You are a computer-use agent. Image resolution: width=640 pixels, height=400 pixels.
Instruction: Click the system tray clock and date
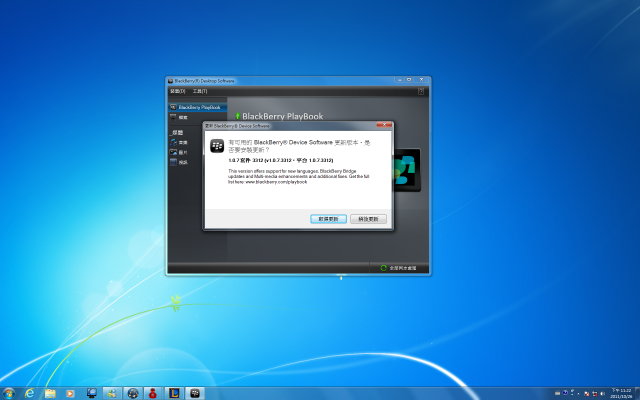621,393
